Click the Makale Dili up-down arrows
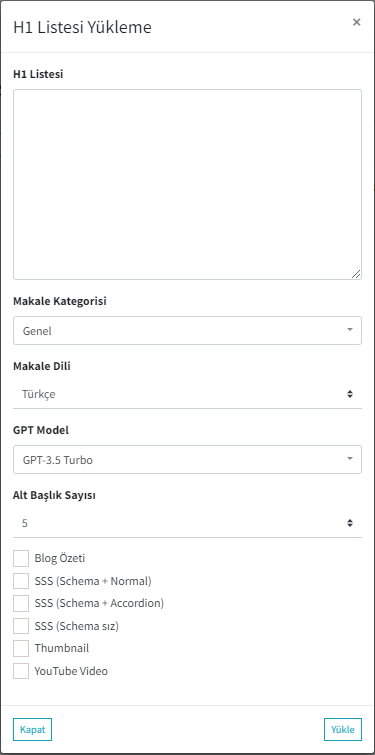The image size is (375, 755). point(350,394)
